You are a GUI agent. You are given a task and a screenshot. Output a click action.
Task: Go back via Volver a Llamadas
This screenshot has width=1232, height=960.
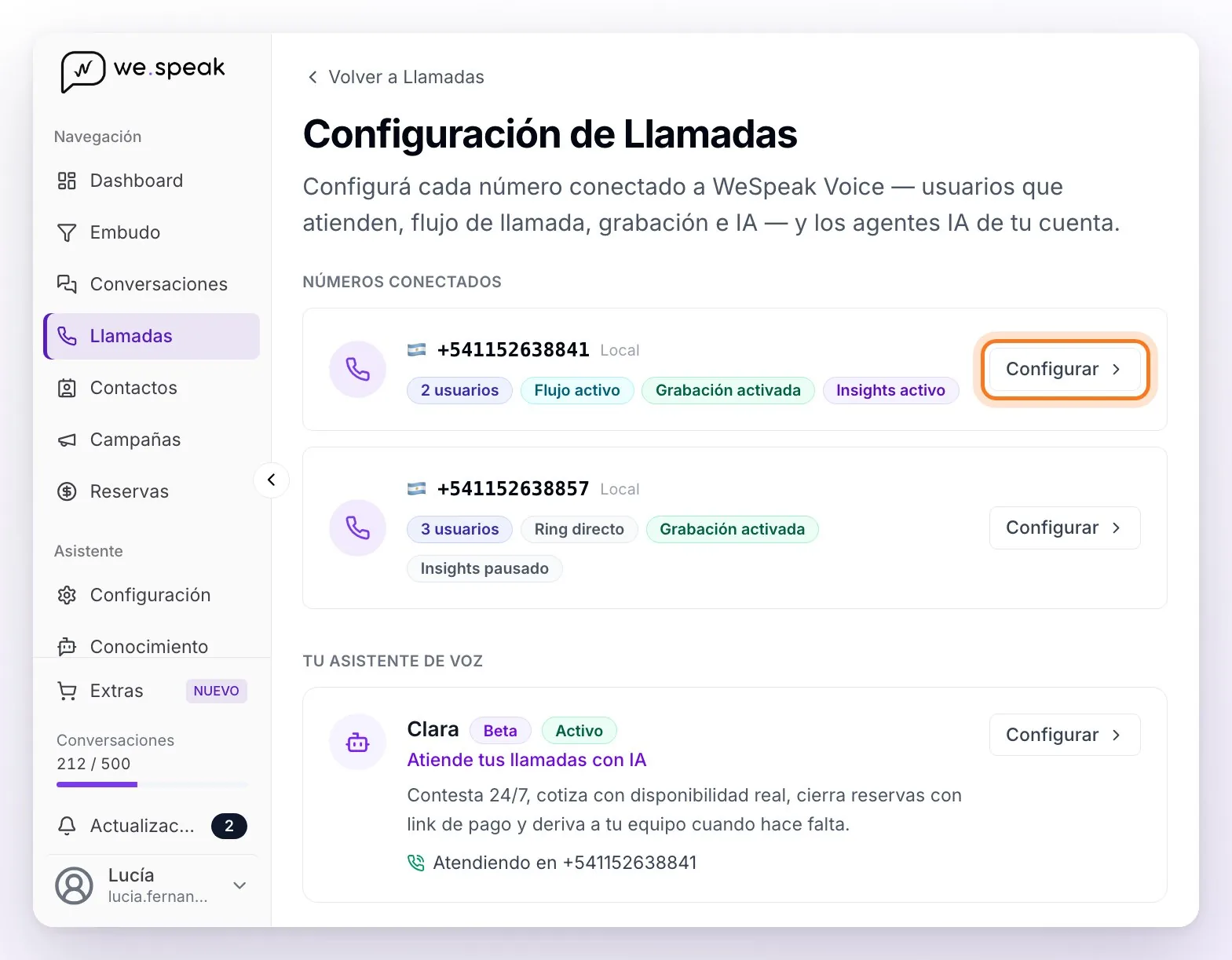click(395, 77)
